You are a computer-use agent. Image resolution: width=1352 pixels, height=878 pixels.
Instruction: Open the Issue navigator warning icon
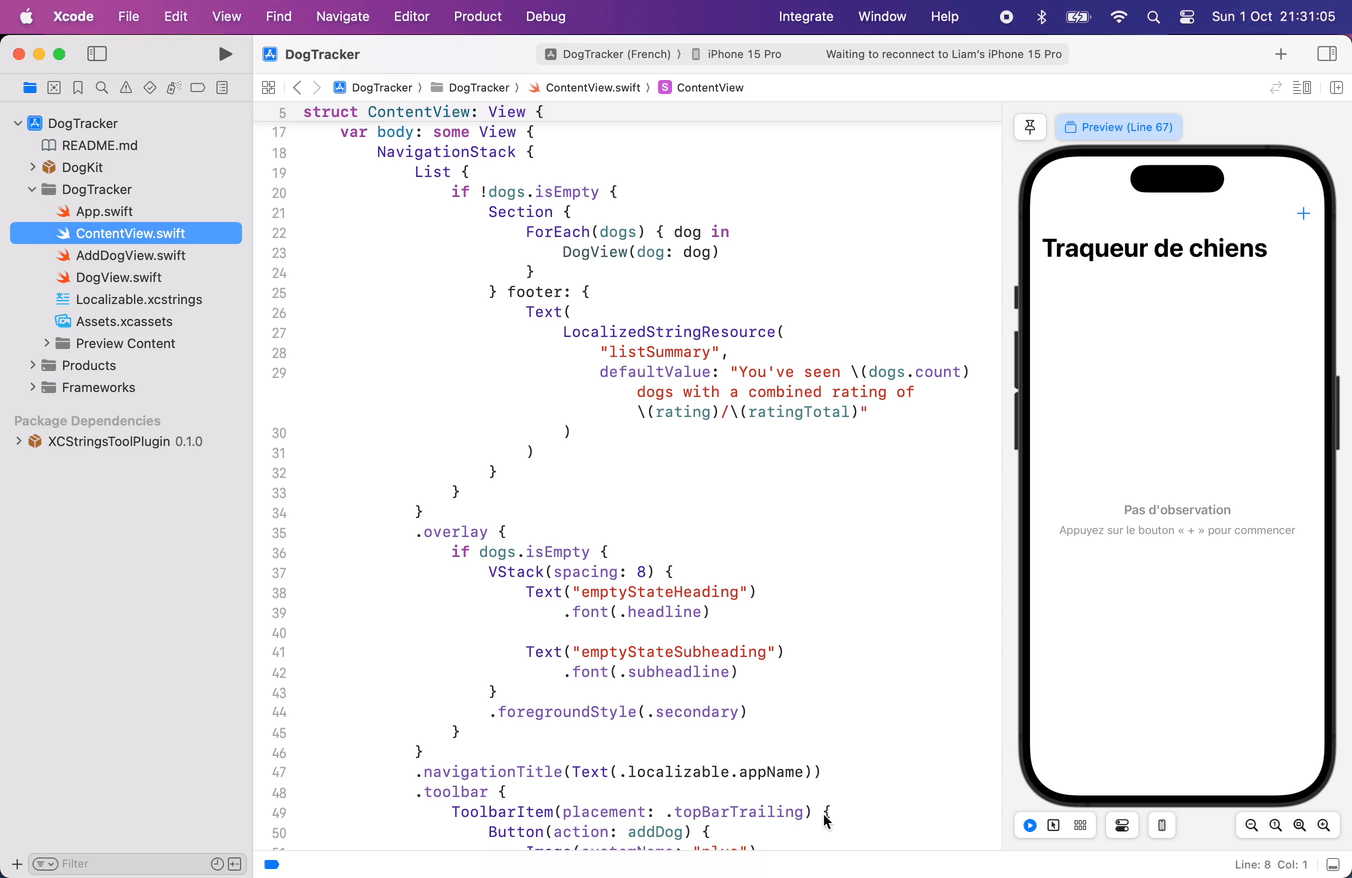(x=126, y=88)
